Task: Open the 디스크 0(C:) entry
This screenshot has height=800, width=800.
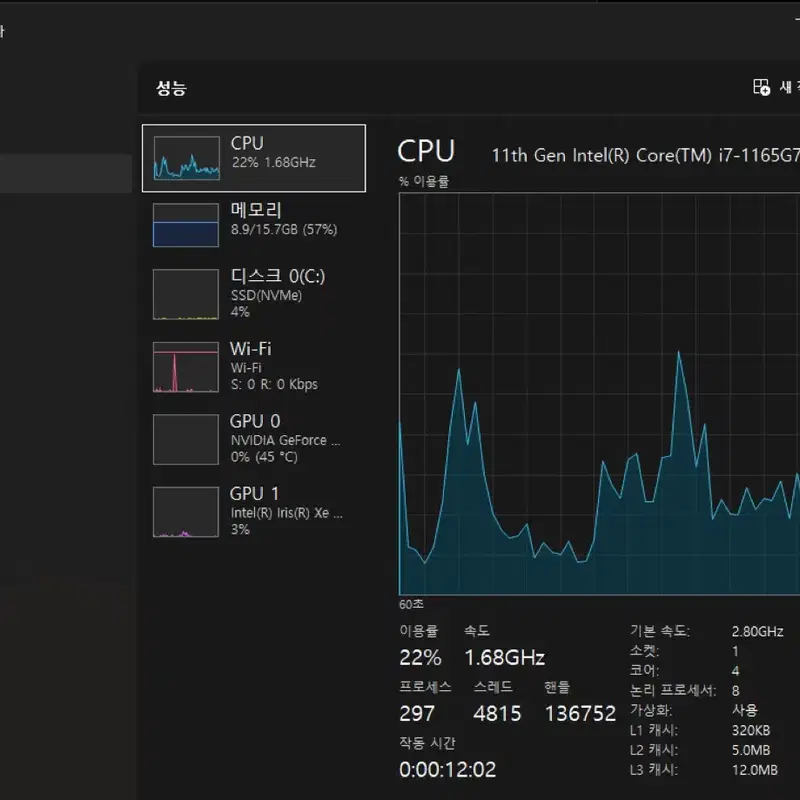Action: [254, 294]
